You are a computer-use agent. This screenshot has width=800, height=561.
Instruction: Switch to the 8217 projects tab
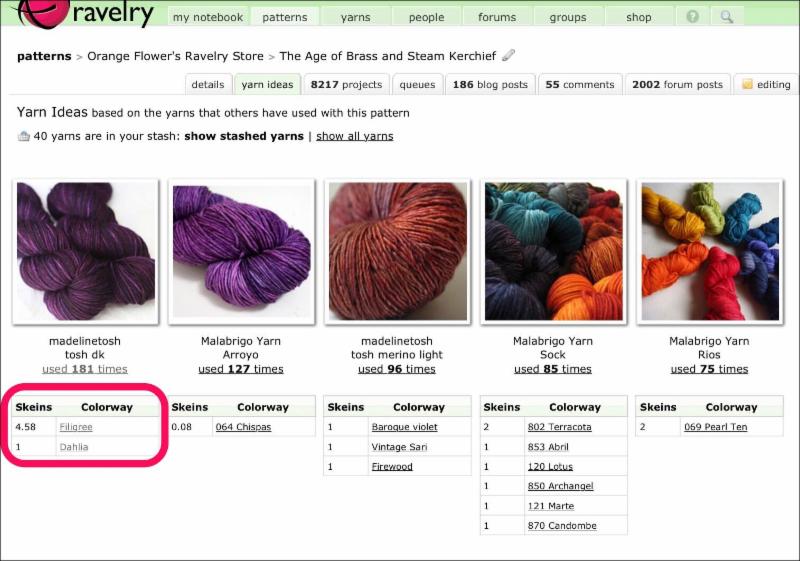[x=346, y=85]
